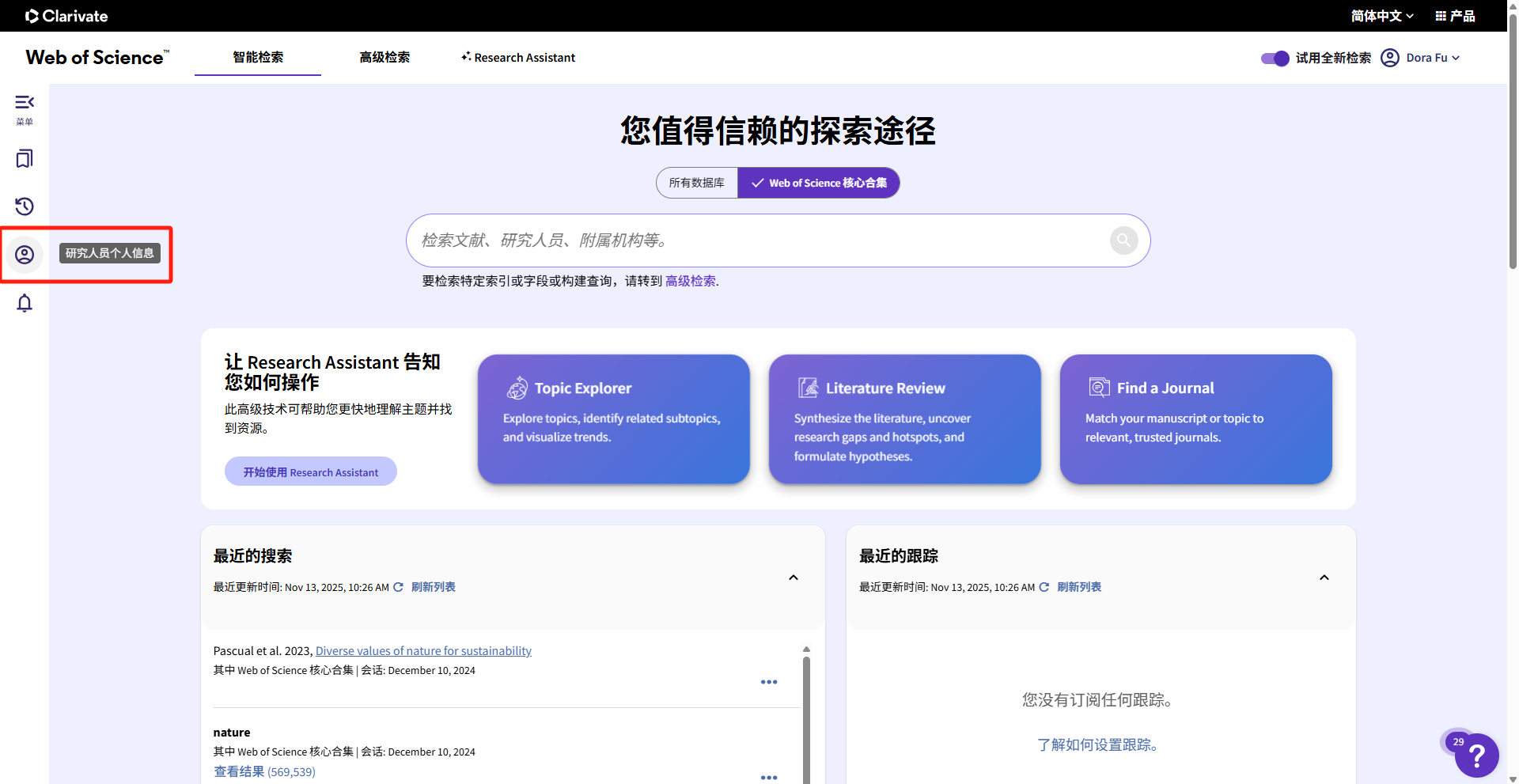The image size is (1519, 784).
Task: Switch to the 高级检索 tab
Action: pos(384,58)
